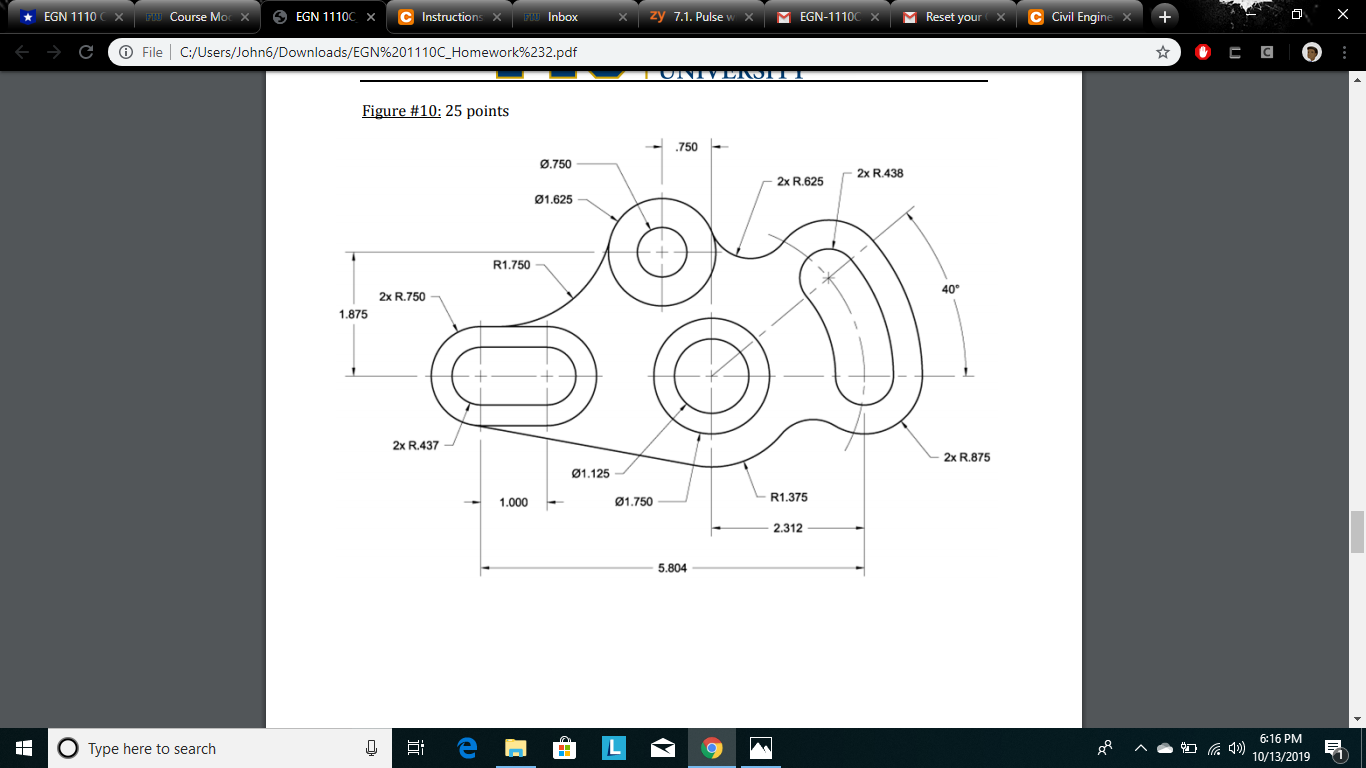
Task: Open Action Center from the notification icon
Action: (x=1335, y=748)
